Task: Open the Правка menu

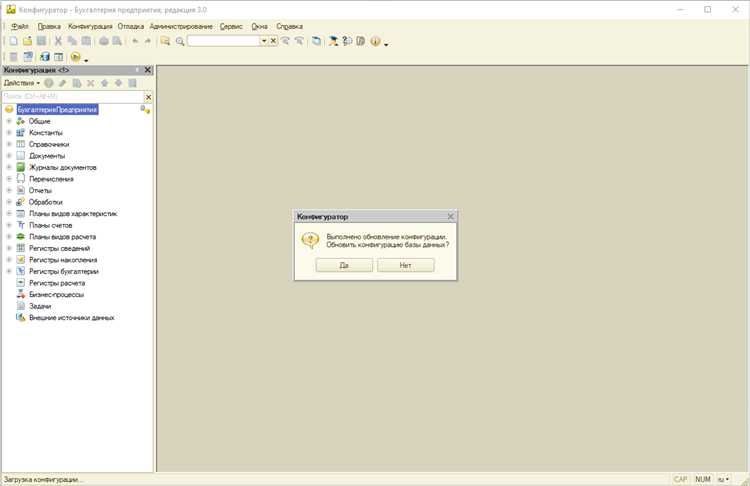Action: point(49,26)
